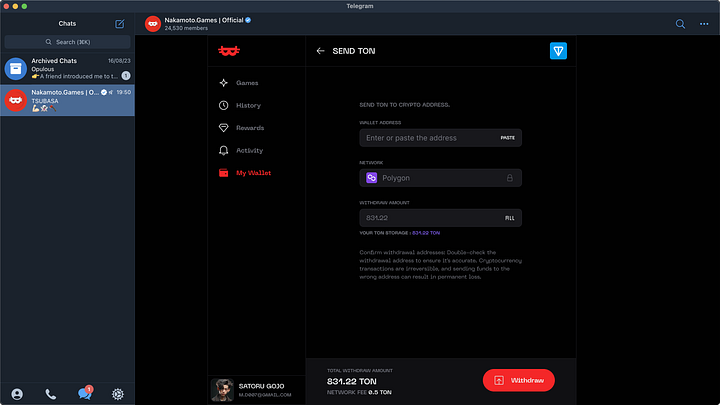Click the History clock icon
This screenshot has width=720, height=405.
224,106
